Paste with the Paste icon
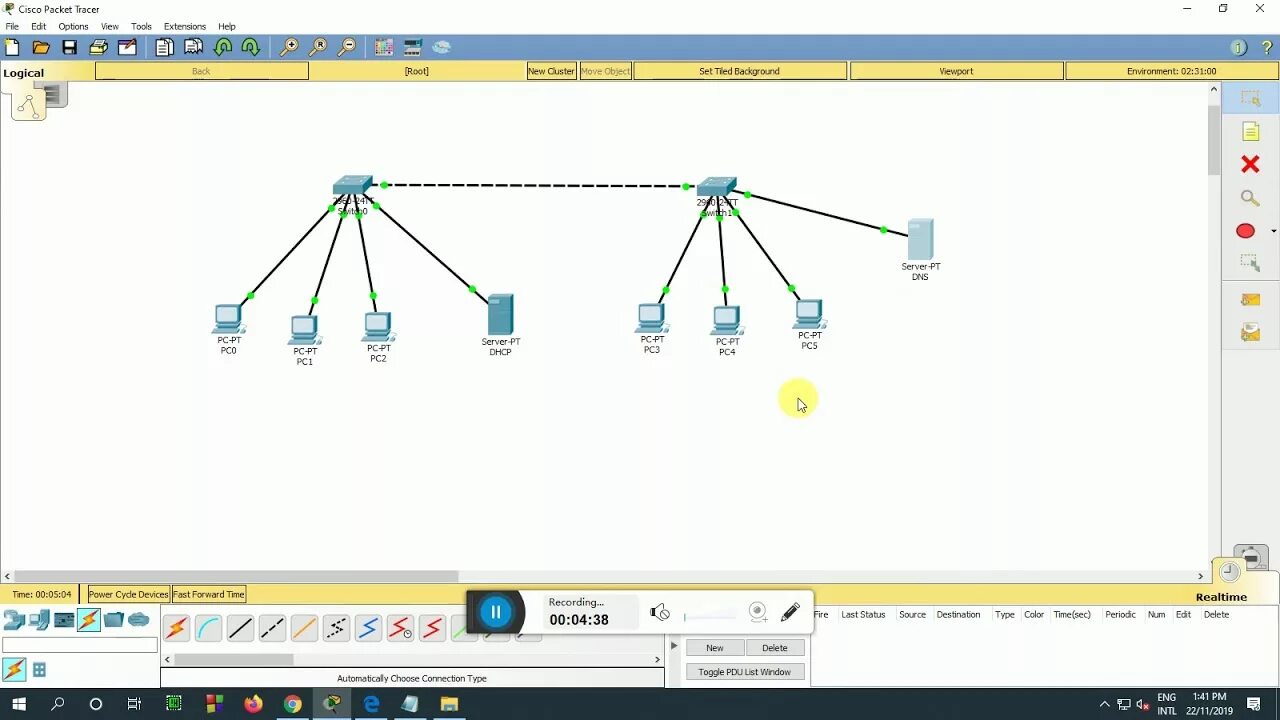 click(193, 47)
